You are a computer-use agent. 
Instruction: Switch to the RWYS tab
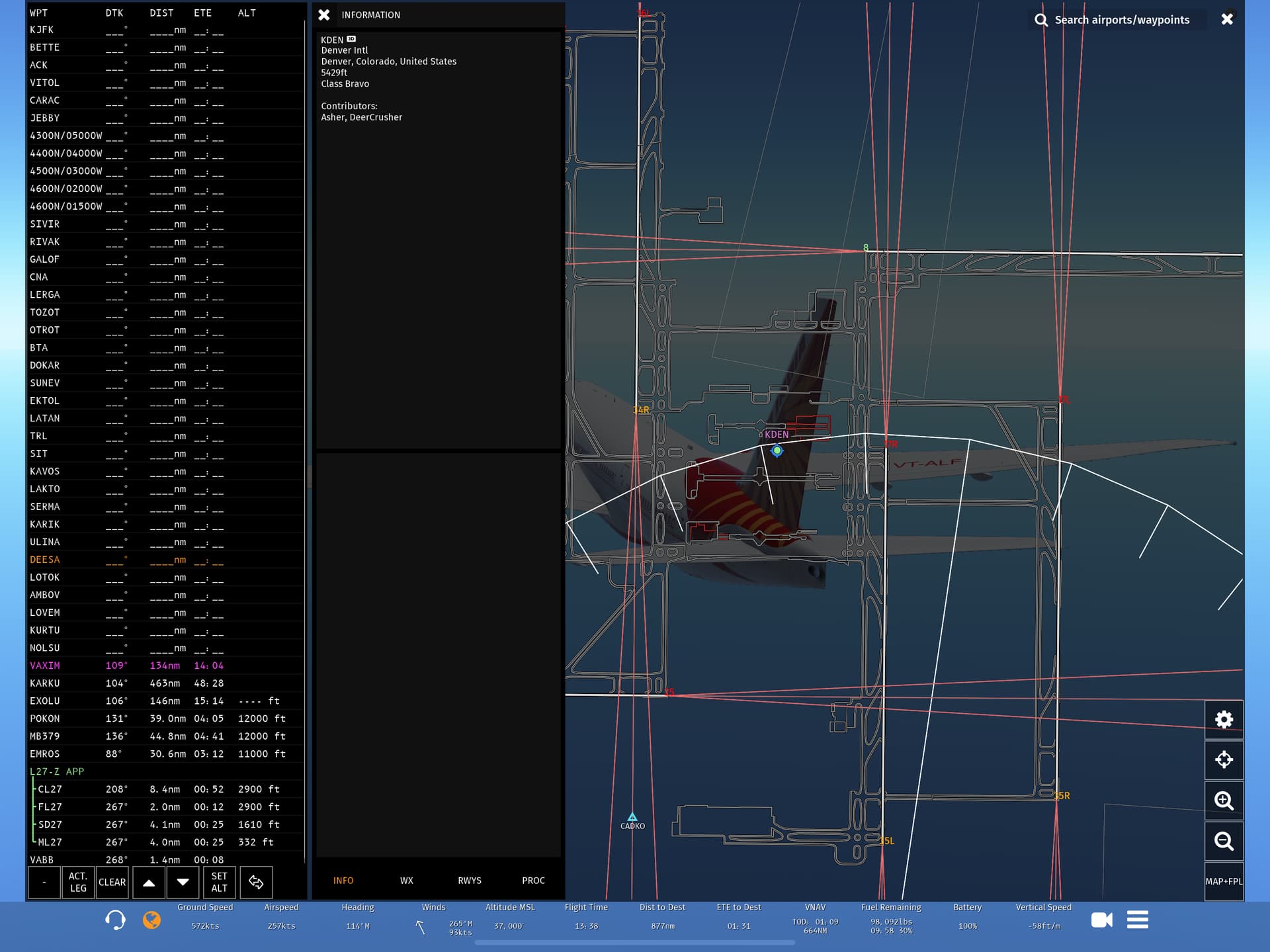[x=470, y=881]
